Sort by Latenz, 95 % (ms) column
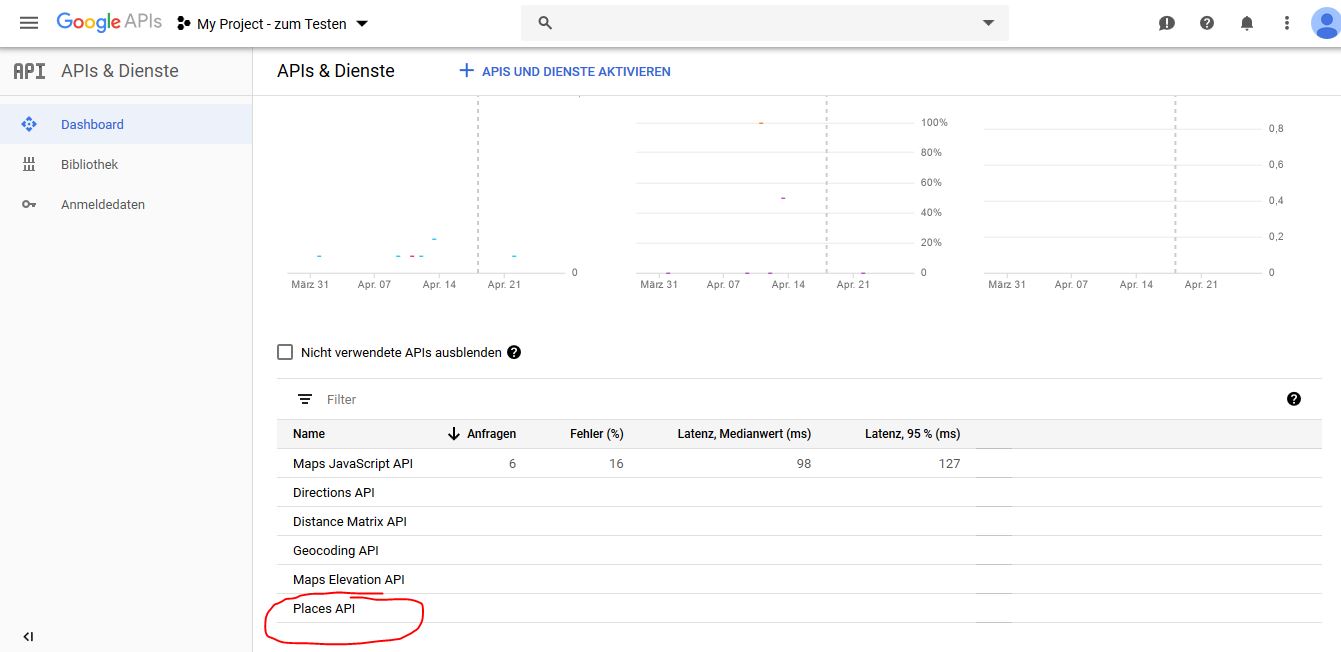 click(912, 434)
